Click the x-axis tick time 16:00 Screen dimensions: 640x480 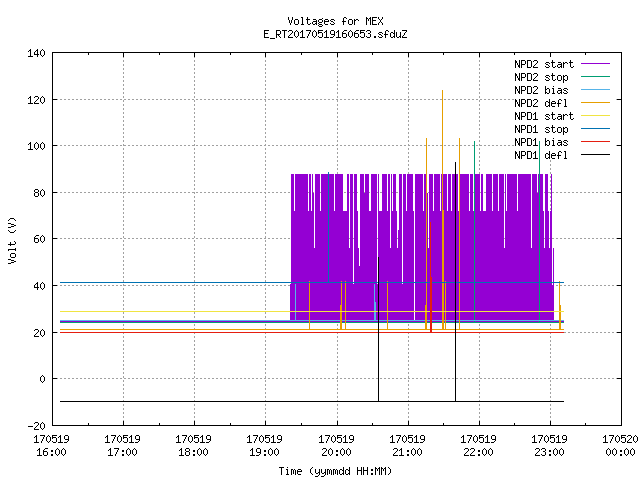tap(51, 453)
